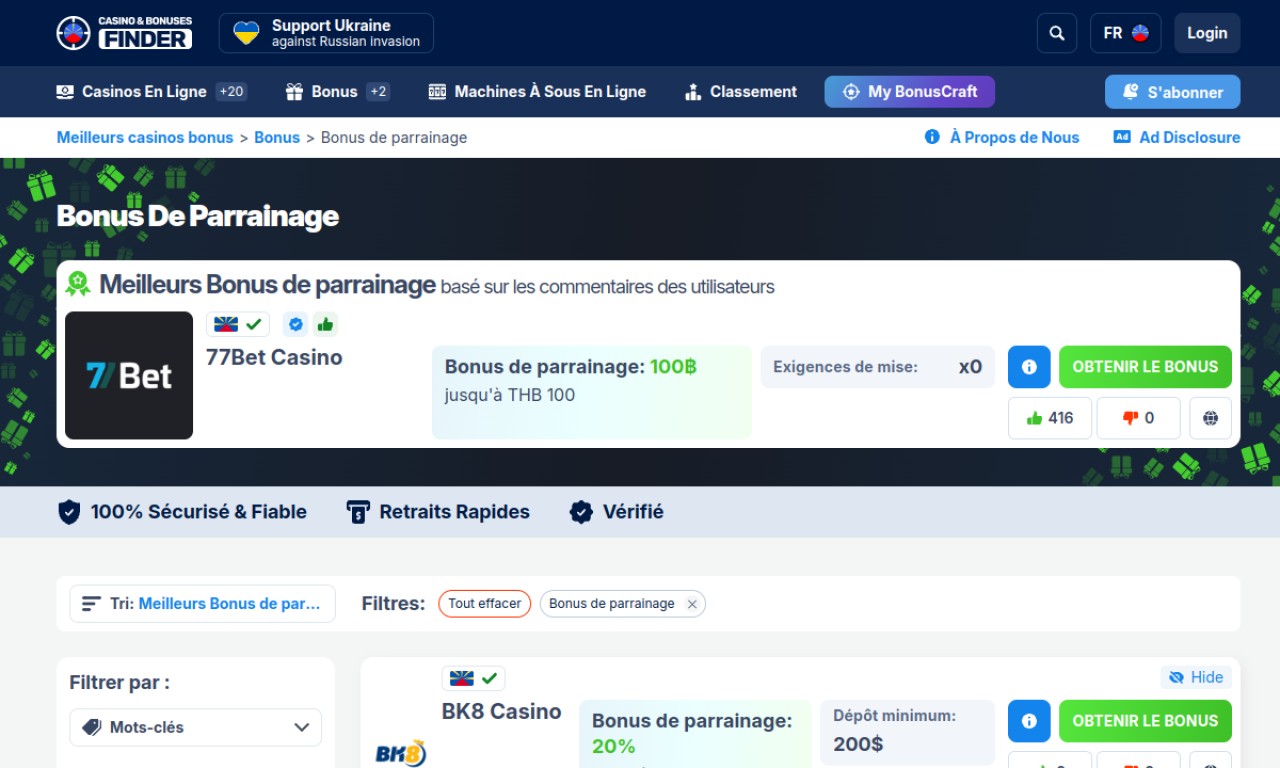
Task: Click the 77Bet Casino title
Action: (274, 358)
